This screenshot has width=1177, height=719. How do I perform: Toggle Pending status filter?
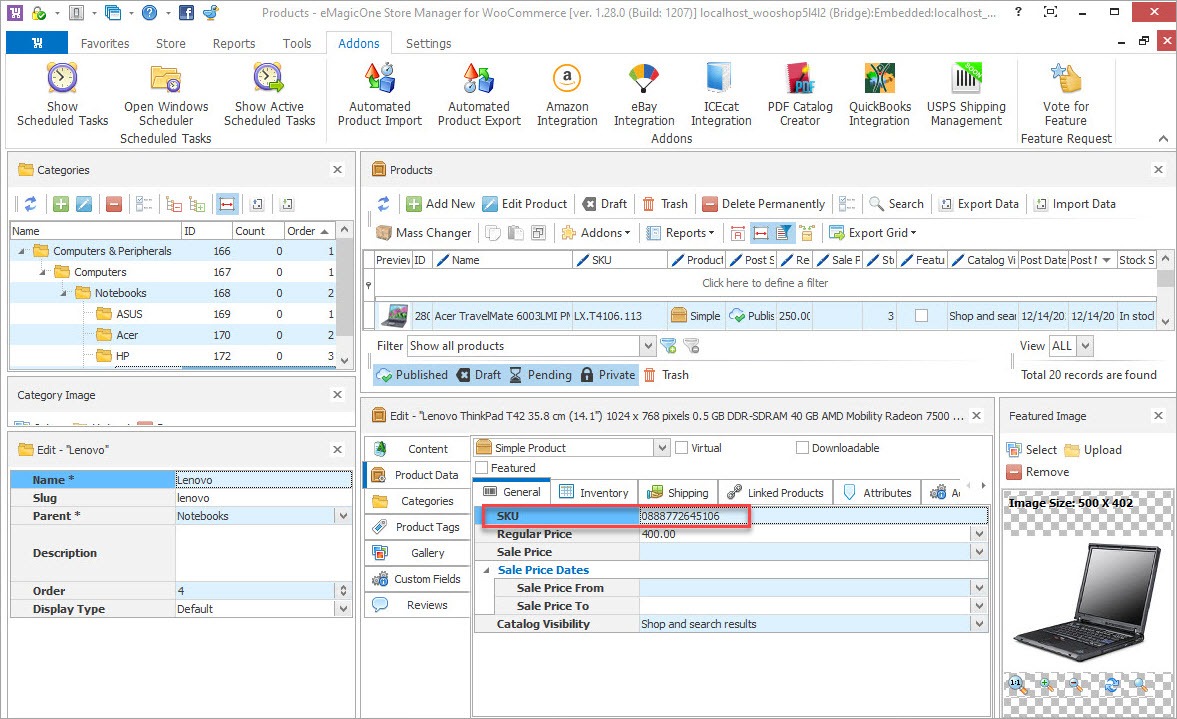coord(540,375)
